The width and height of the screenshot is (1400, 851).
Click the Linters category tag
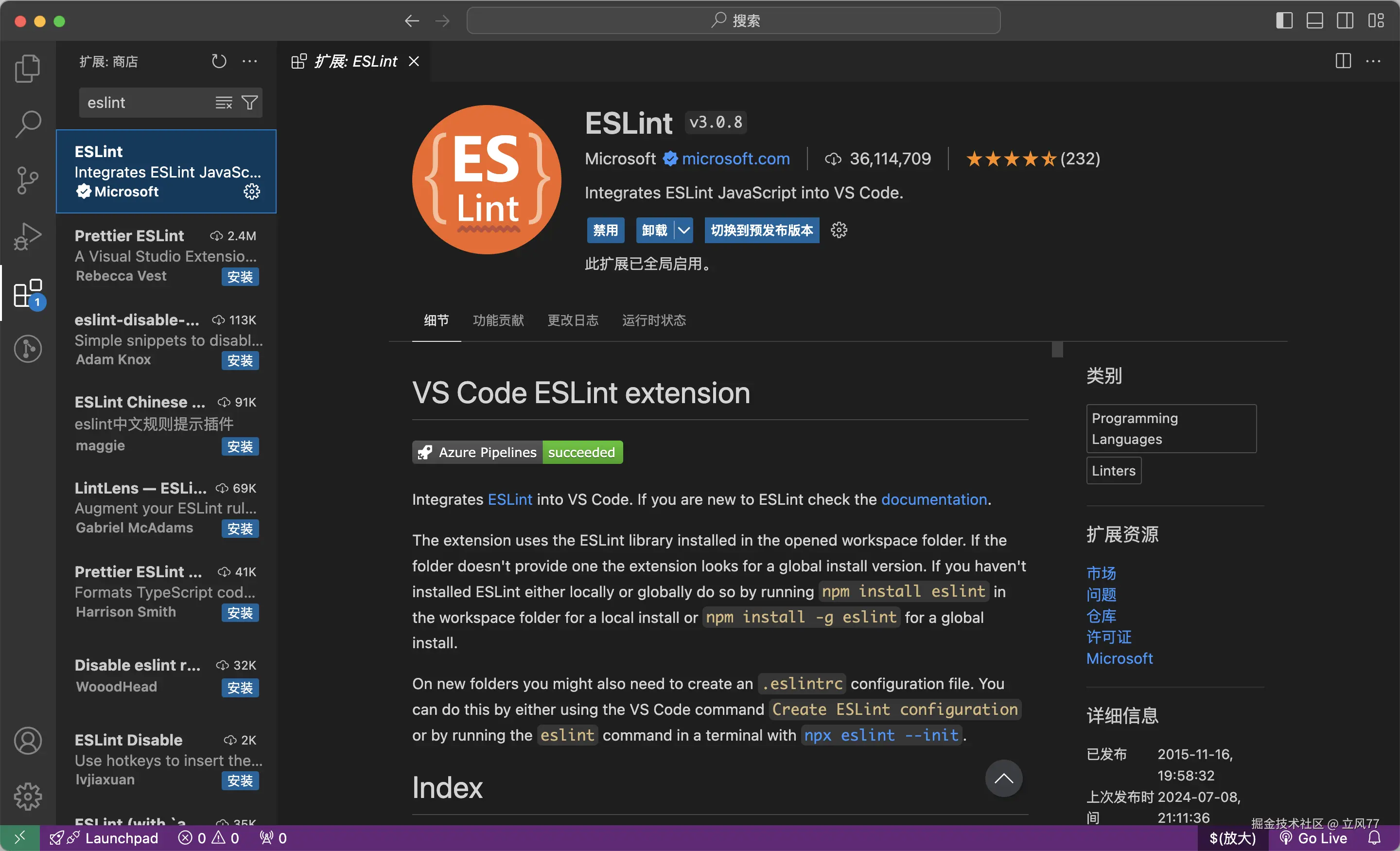tap(1114, 471)
